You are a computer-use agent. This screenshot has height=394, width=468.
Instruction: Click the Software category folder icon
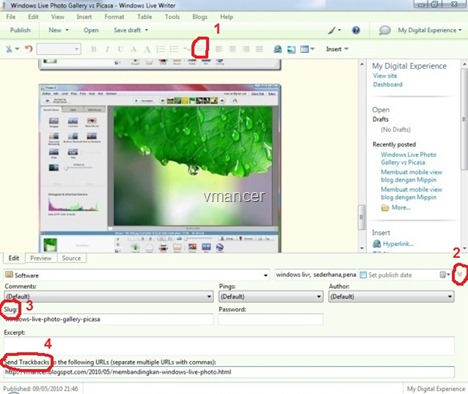coord(9,275)
